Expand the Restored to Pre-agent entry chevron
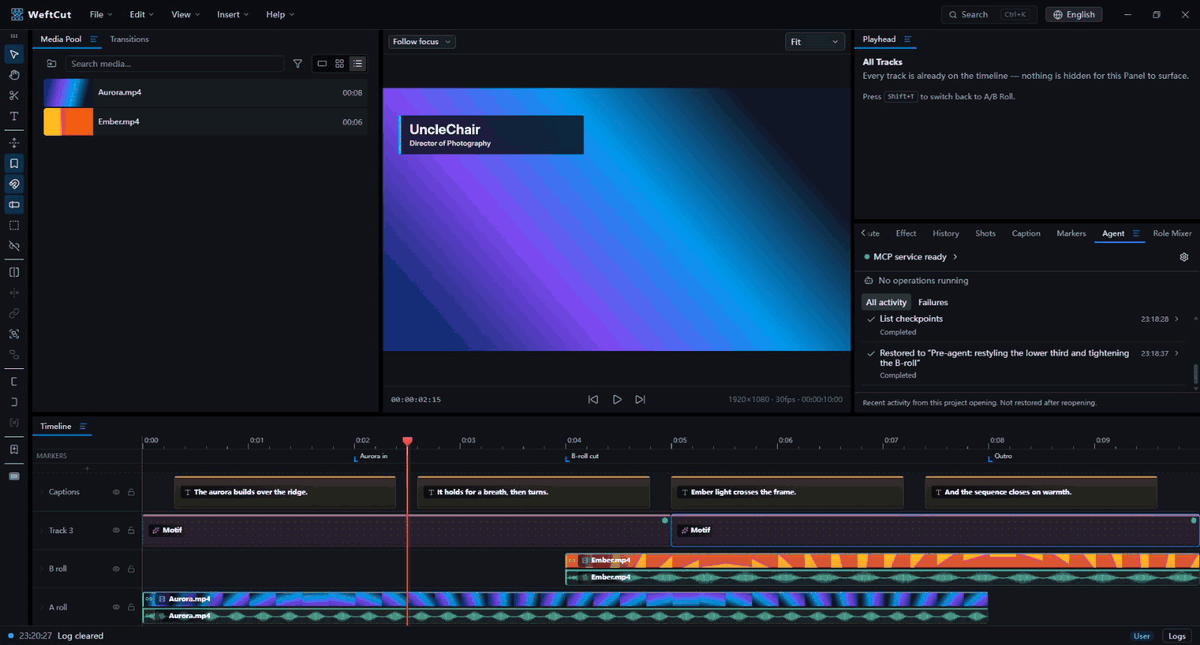This screenshot has height=645, width=1200. [x=1176, y=353]
